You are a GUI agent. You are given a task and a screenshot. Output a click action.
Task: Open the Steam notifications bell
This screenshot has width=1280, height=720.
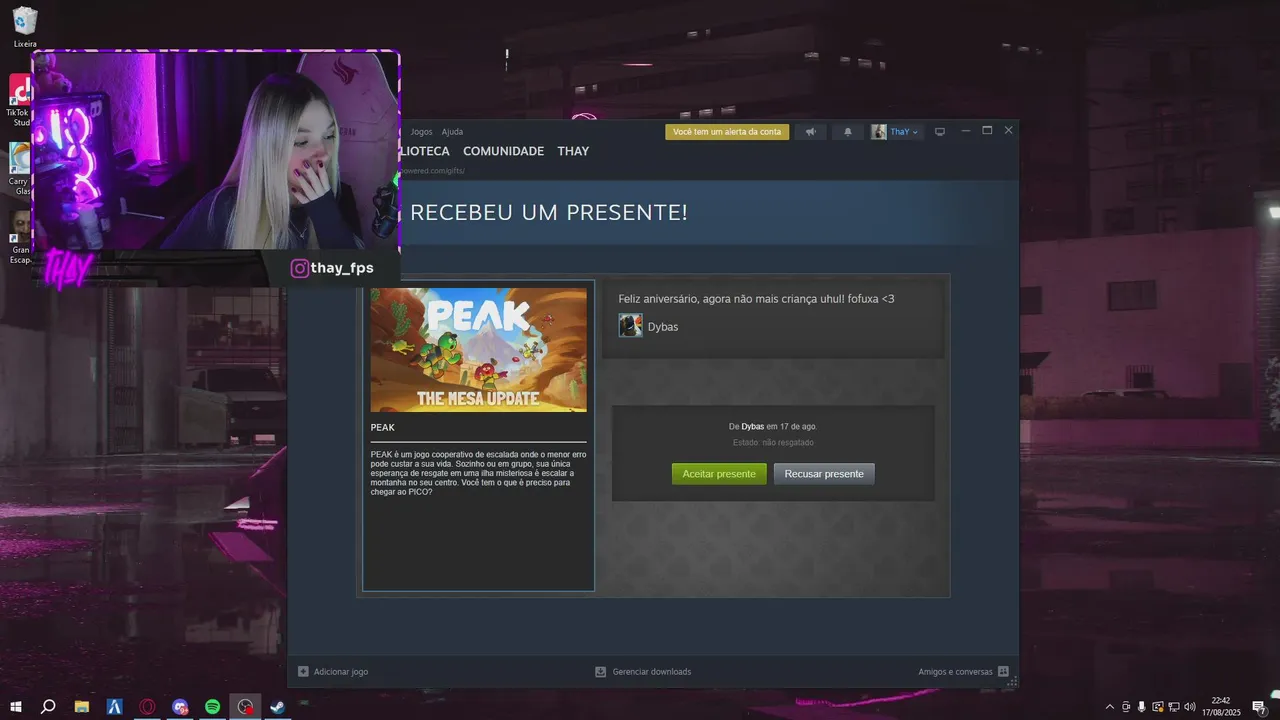click(848, 132)
